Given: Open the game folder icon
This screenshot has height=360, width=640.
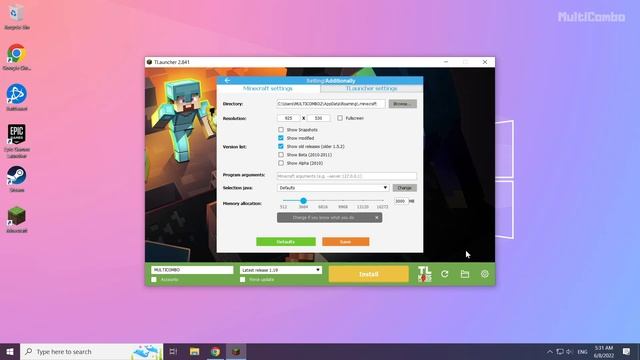Looking at the screenshot, I should [x=464, y=274].
